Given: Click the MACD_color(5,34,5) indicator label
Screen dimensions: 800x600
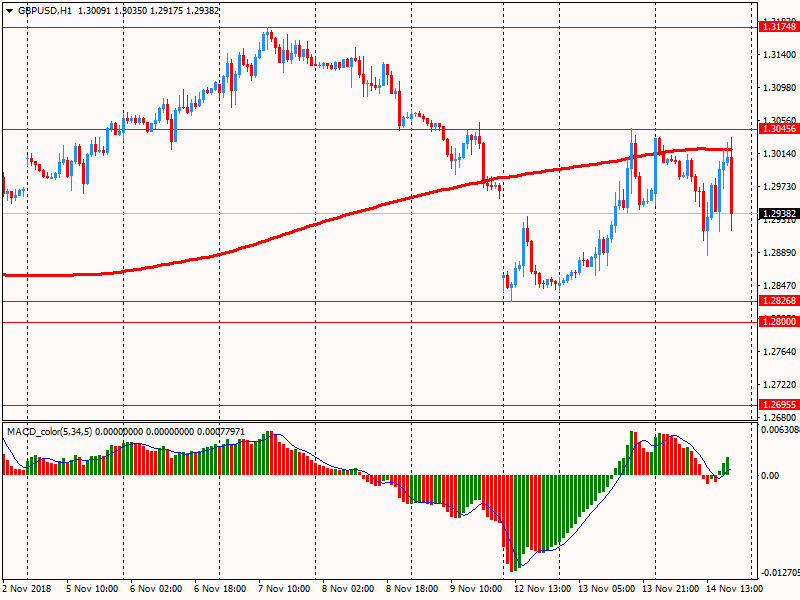Looking at the screenshot, I should 49,432.
